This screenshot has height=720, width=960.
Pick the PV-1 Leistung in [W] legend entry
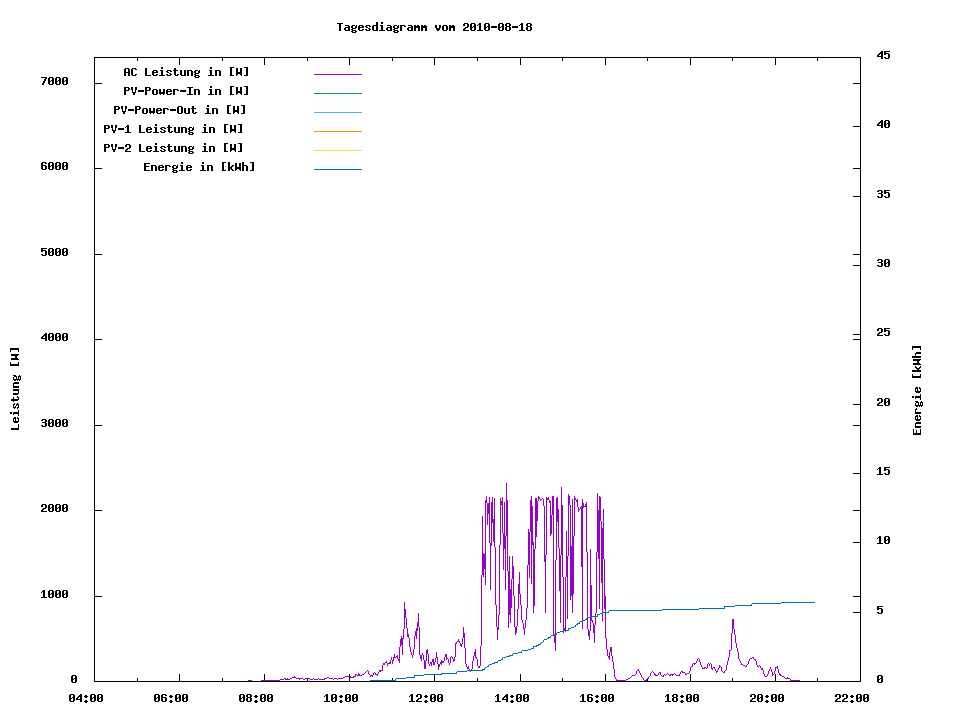coord(173,129)
